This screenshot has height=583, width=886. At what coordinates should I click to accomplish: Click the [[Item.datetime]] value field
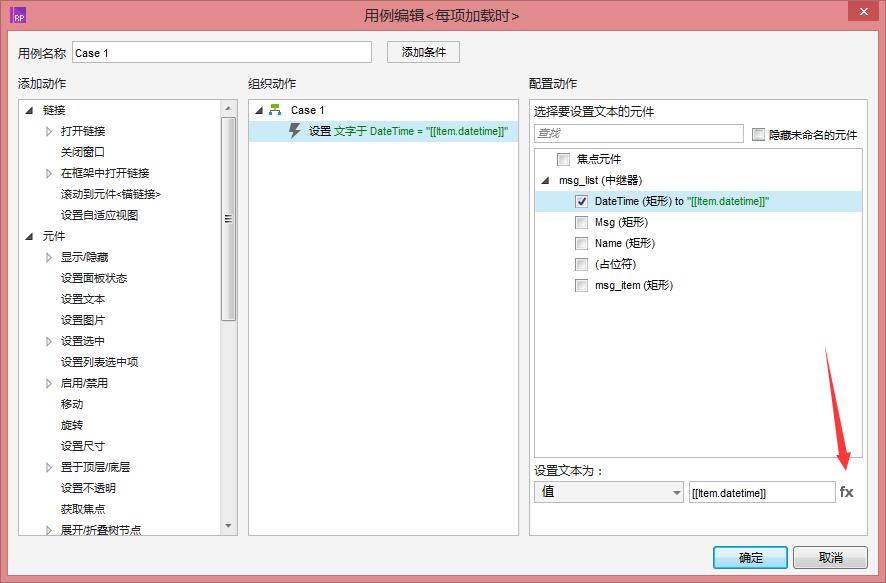(x=762, y=492)
